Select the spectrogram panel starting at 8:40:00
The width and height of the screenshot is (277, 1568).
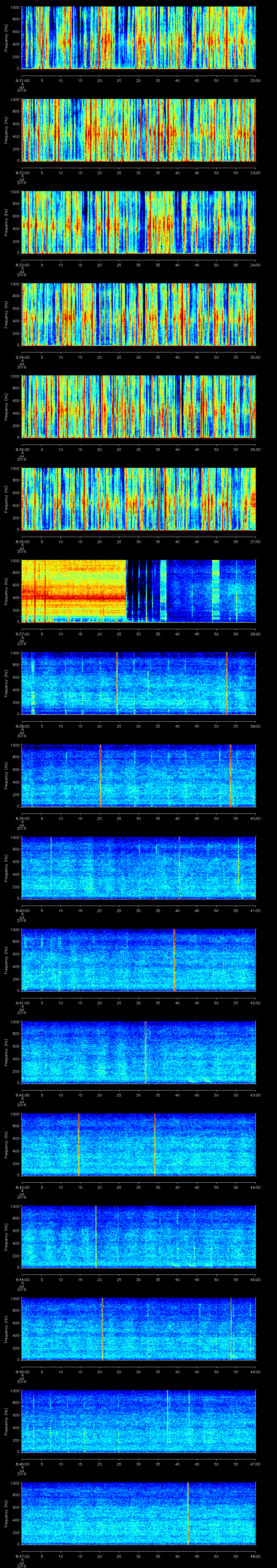(139, 868)
